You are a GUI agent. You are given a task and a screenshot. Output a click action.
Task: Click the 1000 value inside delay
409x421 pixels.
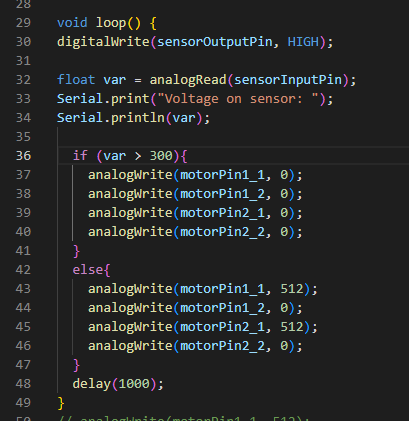coord(134,384)
